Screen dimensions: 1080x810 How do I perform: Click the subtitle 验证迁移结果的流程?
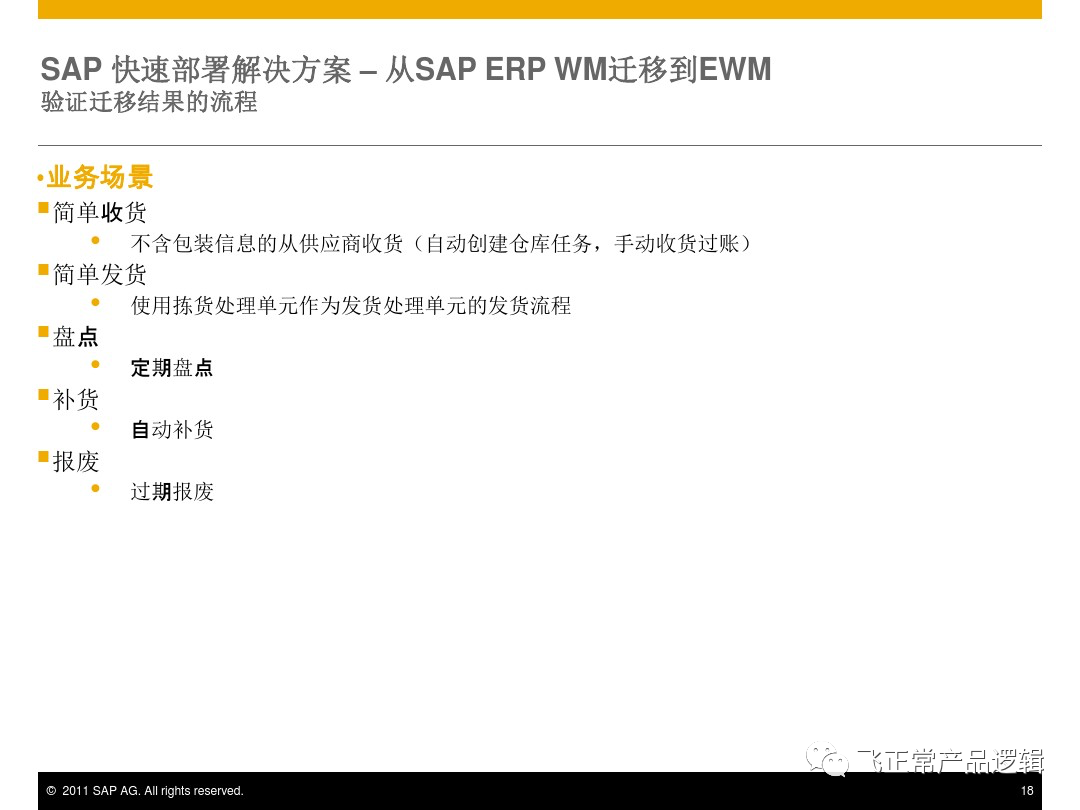148,103
